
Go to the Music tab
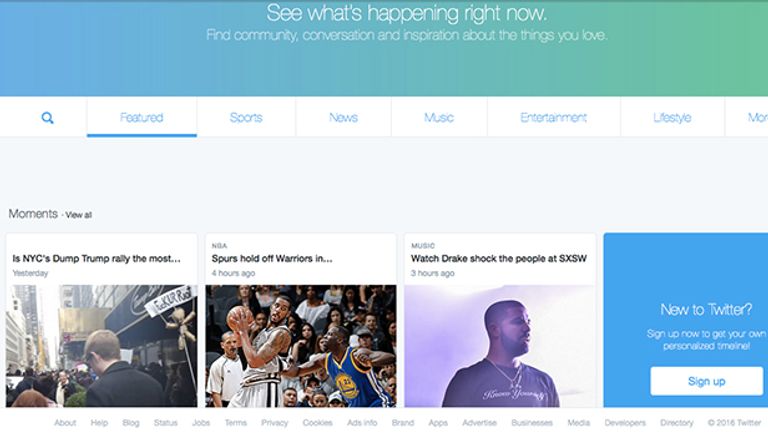(439, 118)
